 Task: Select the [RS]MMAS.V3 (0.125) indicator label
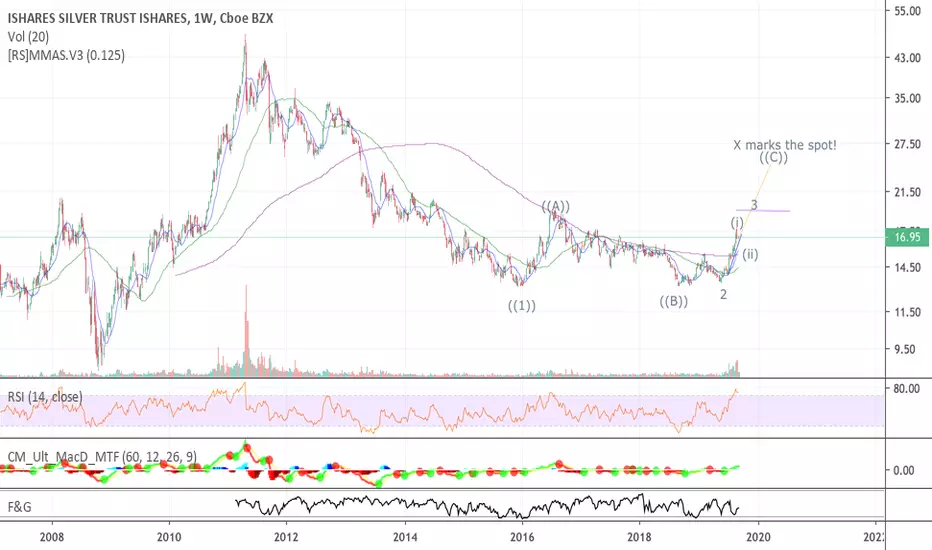click(66, 56)
